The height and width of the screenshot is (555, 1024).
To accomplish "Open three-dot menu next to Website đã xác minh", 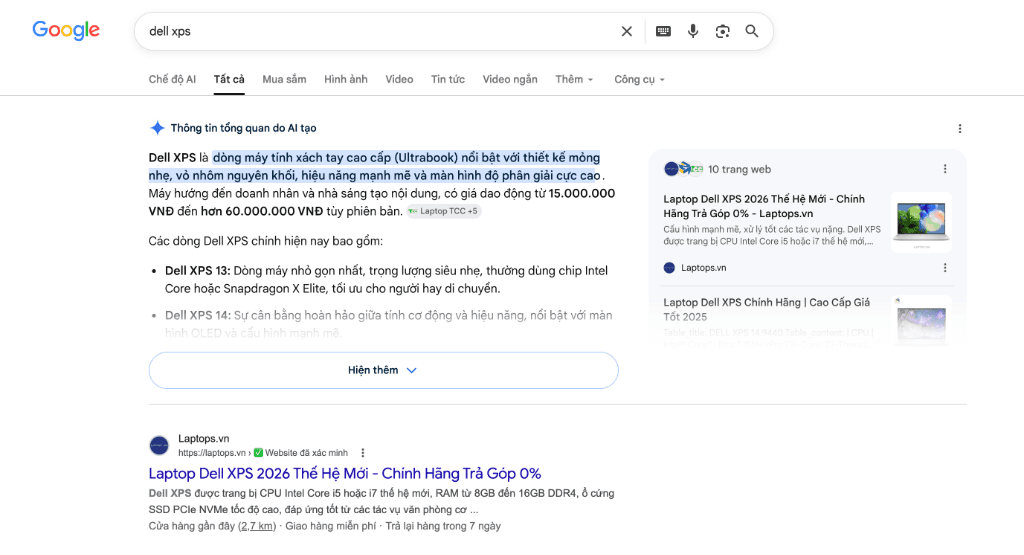I will click(362, 453).
